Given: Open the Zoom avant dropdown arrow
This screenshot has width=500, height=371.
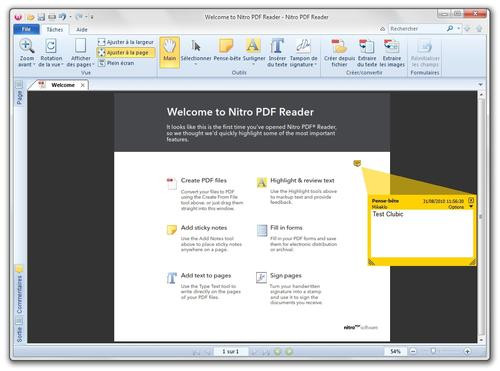Looking at the screenshot, I should click(34, 65).
